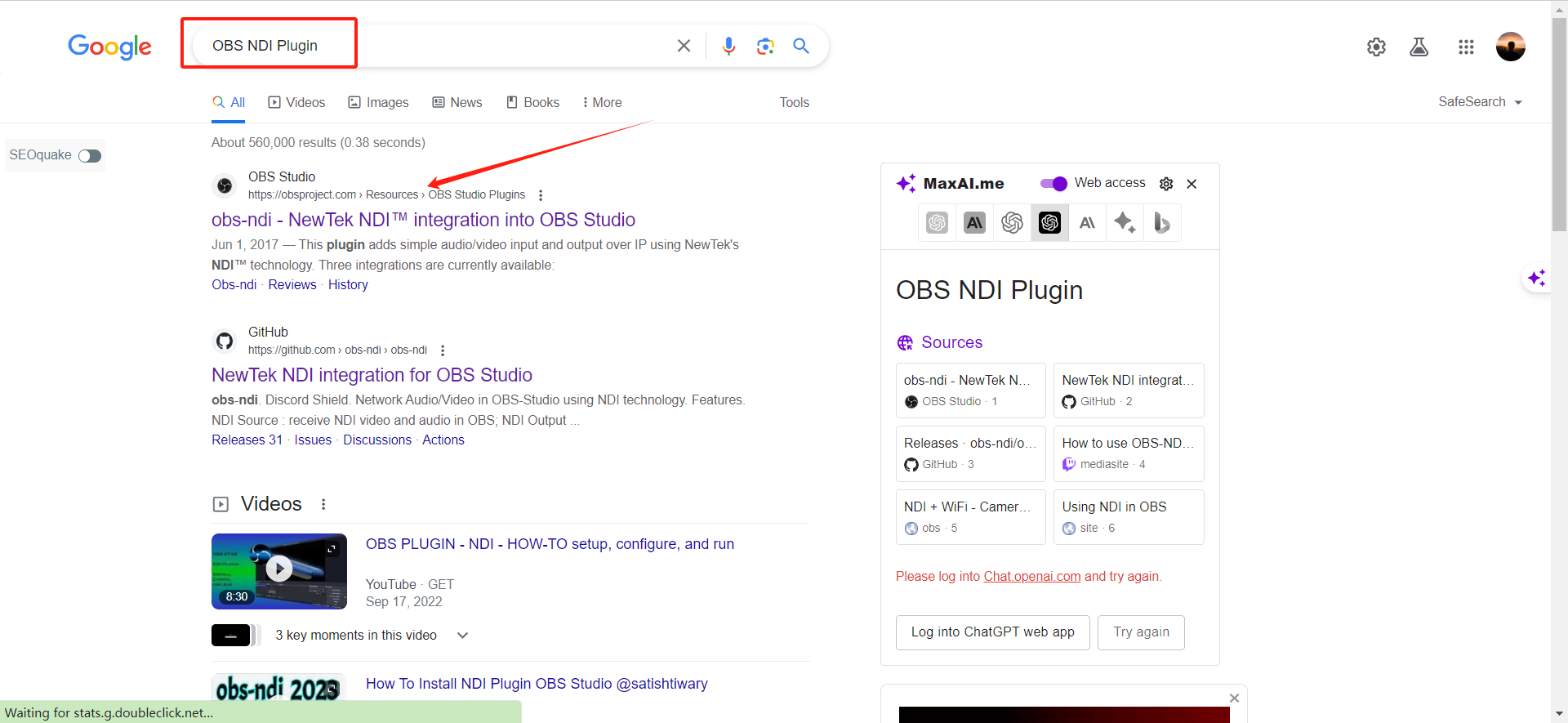
Task: Open Google Apps grid menu
Action: [1466, 47]
